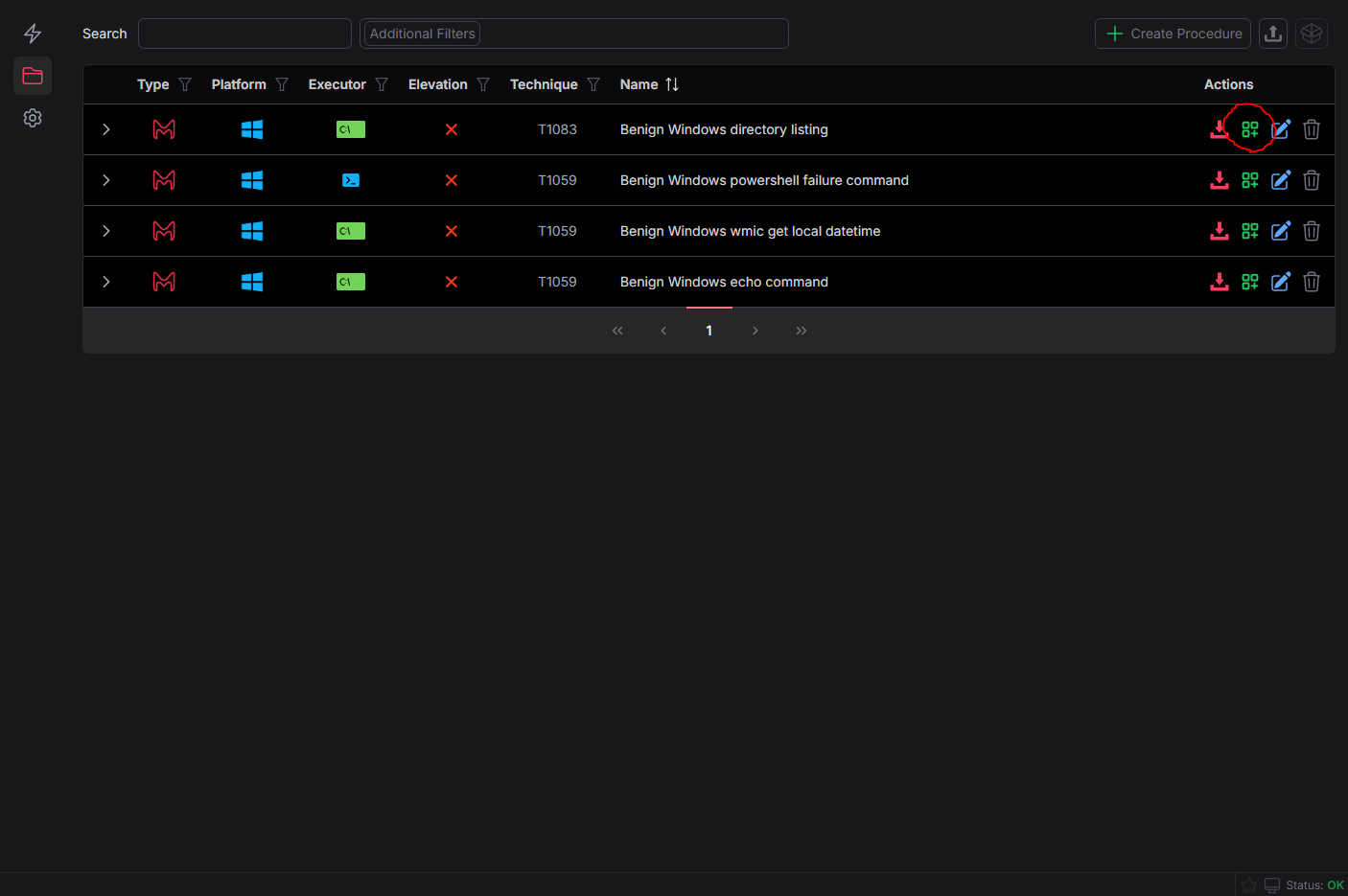The height and width of the screenshot is (896, 1348).
Task: Click into the Search input field
Action: (244, 34)
